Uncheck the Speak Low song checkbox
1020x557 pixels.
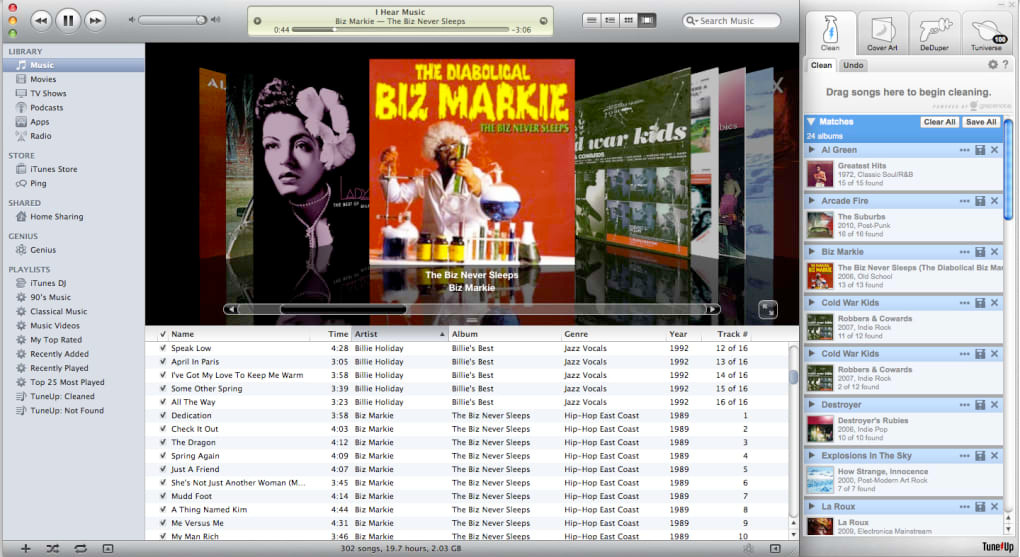(163, 348)
